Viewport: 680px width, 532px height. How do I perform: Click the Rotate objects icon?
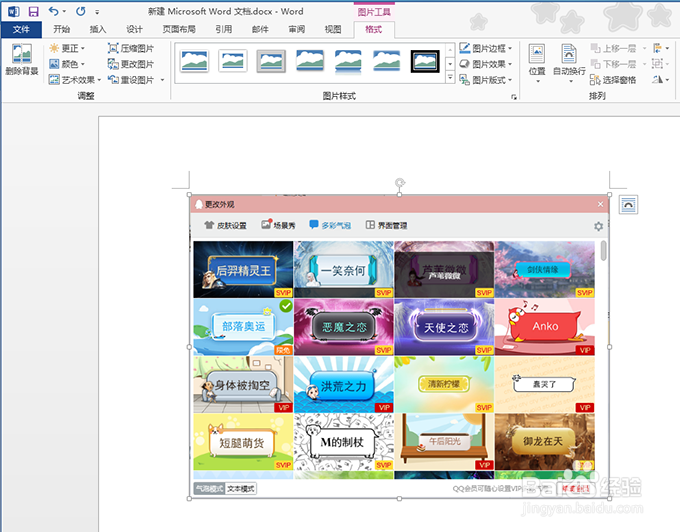click(x=661, y=80)
